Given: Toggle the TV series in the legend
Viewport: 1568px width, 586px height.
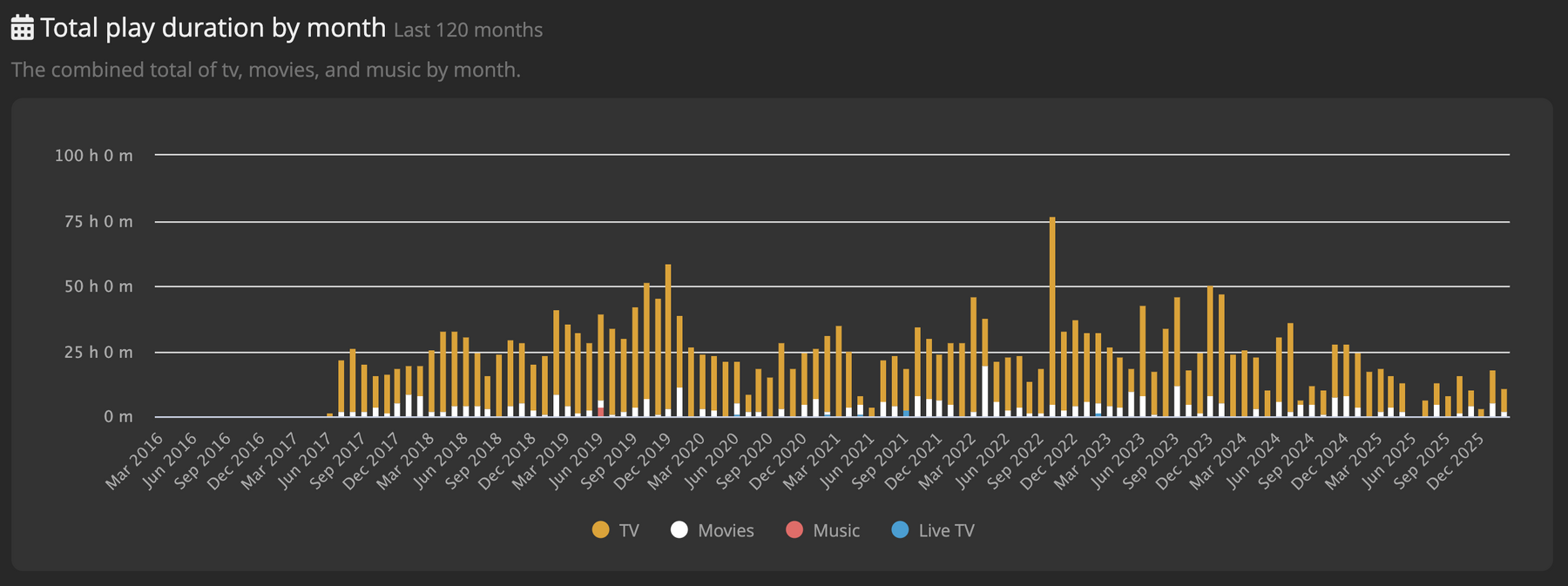Looking at the screenshot, I should click(628, 530).
